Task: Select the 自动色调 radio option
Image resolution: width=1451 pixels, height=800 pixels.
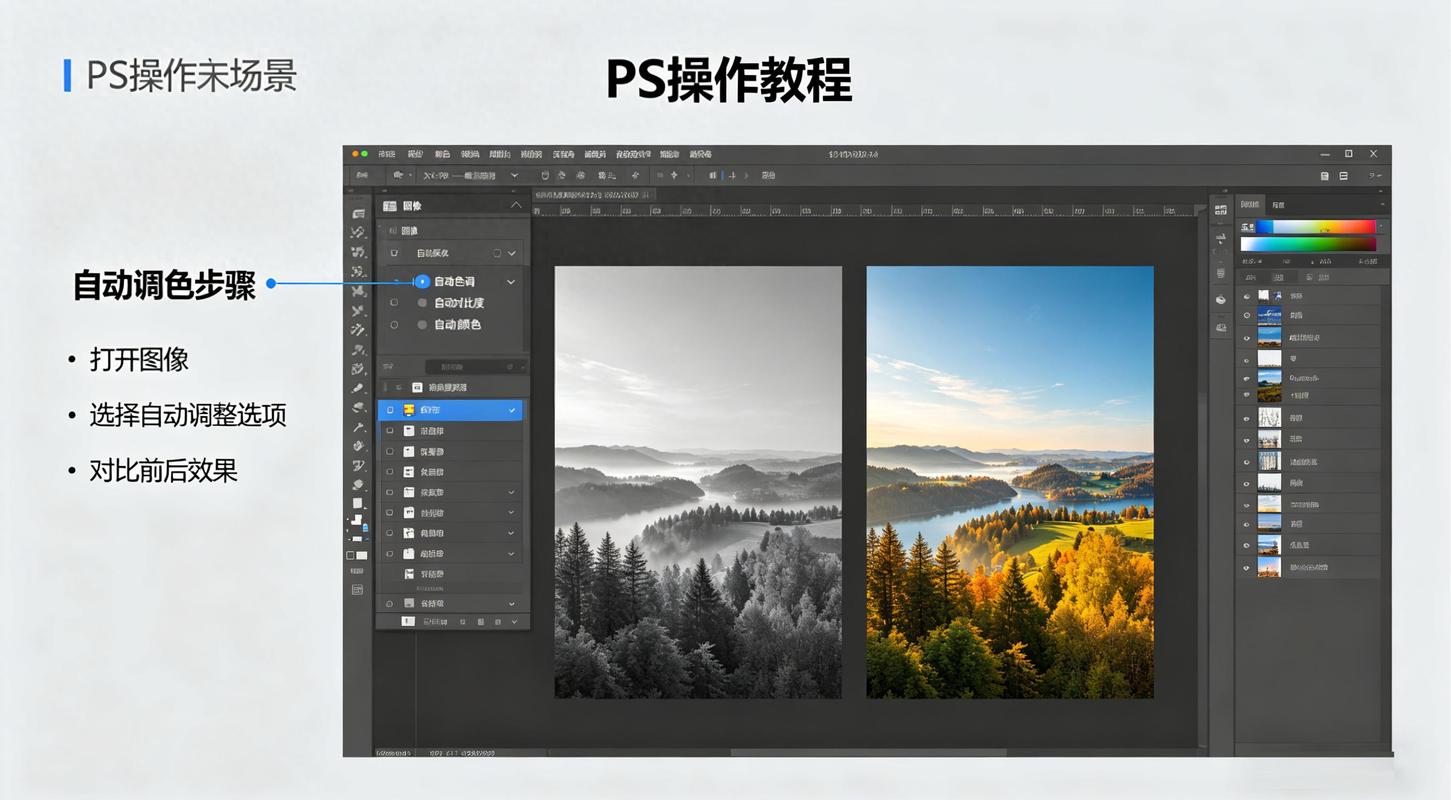Action: 422,282
